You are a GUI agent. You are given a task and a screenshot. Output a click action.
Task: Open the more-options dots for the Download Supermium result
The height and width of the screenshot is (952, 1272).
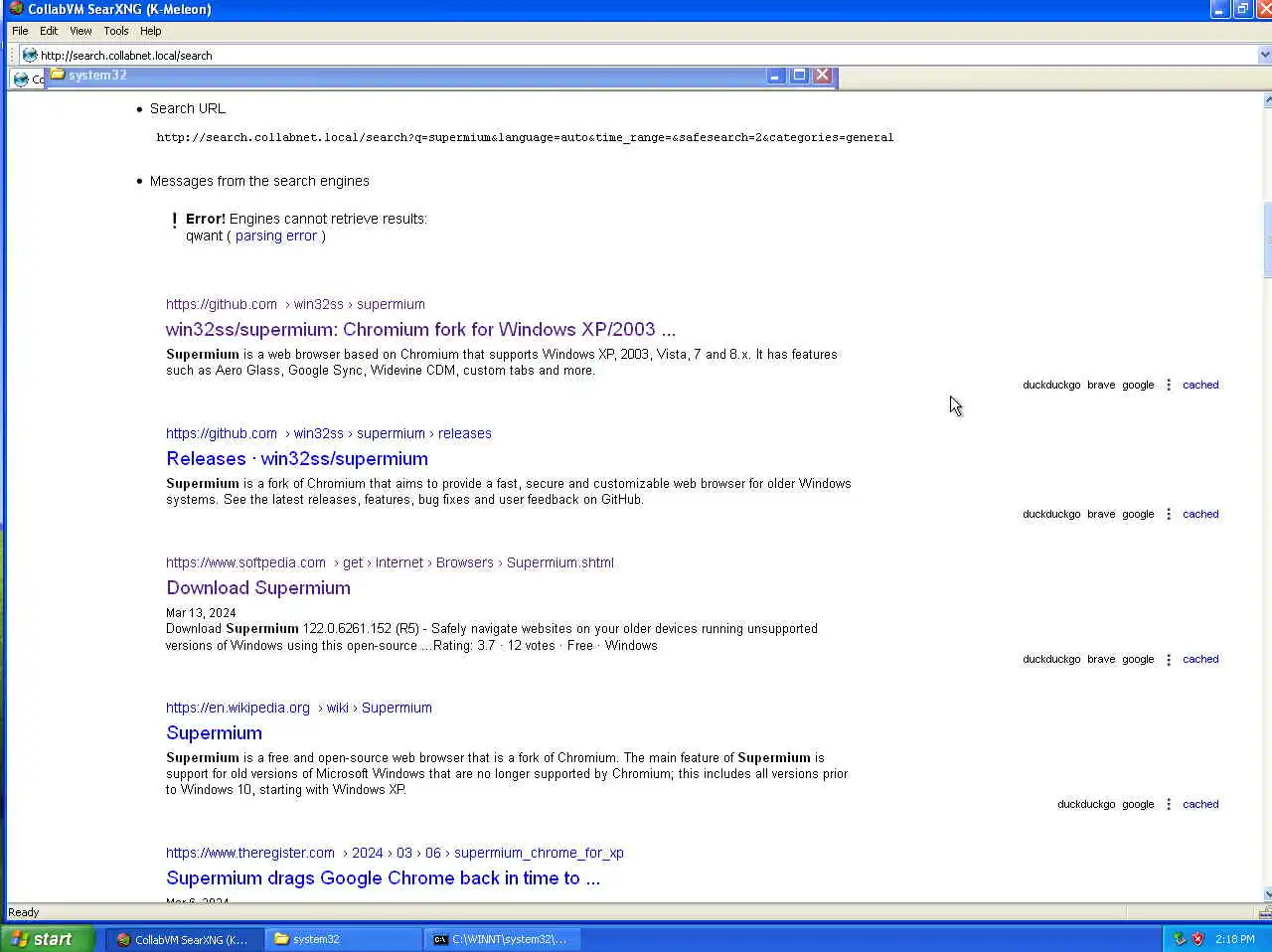tap(1169, 659)
